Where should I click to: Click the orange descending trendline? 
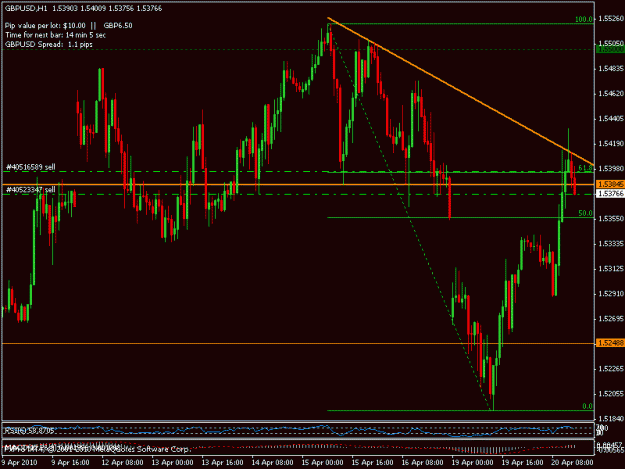460,91
